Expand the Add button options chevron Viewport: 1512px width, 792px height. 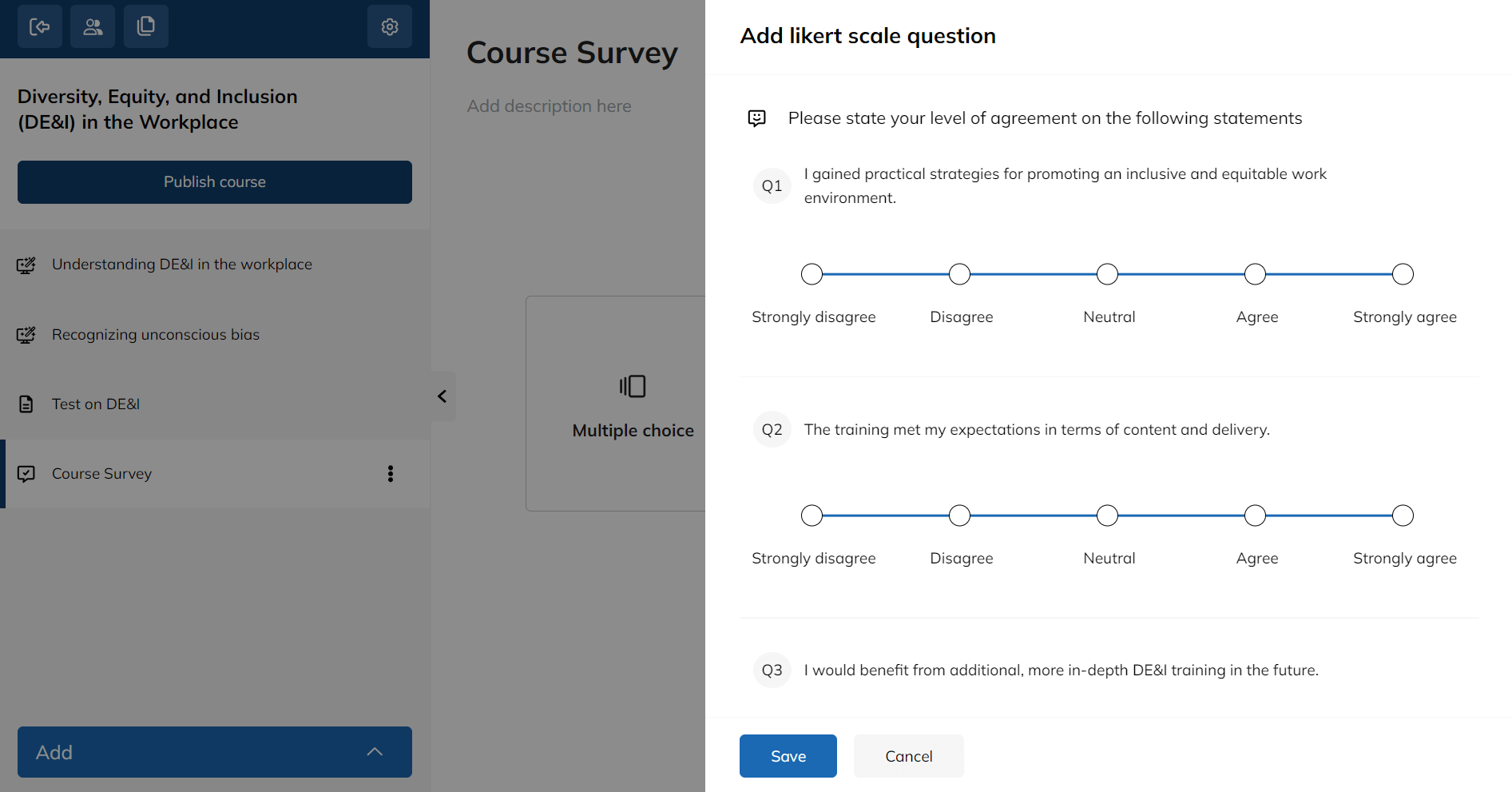[375, 752]
